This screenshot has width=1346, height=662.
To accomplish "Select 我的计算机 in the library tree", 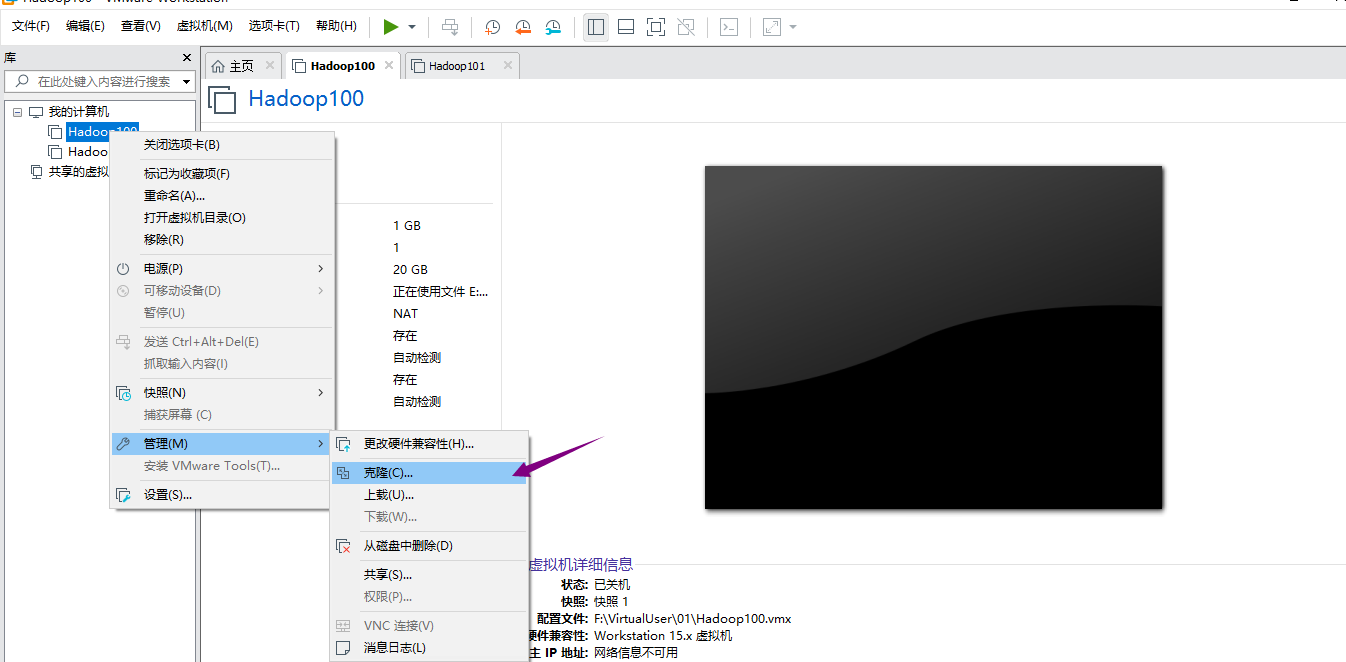I will point(79,112).
